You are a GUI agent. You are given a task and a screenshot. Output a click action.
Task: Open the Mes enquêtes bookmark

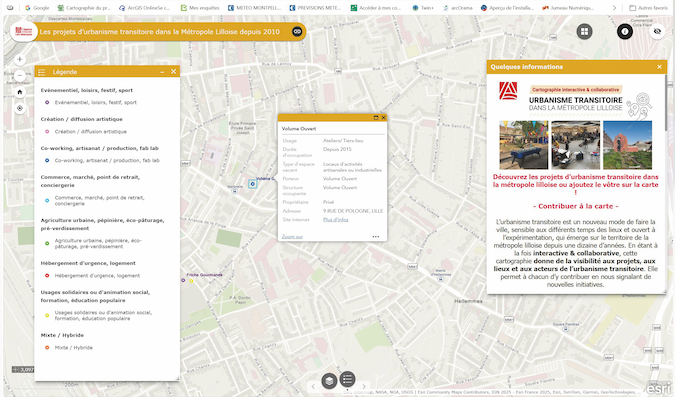pyautogui.click(x=200, y=8)
